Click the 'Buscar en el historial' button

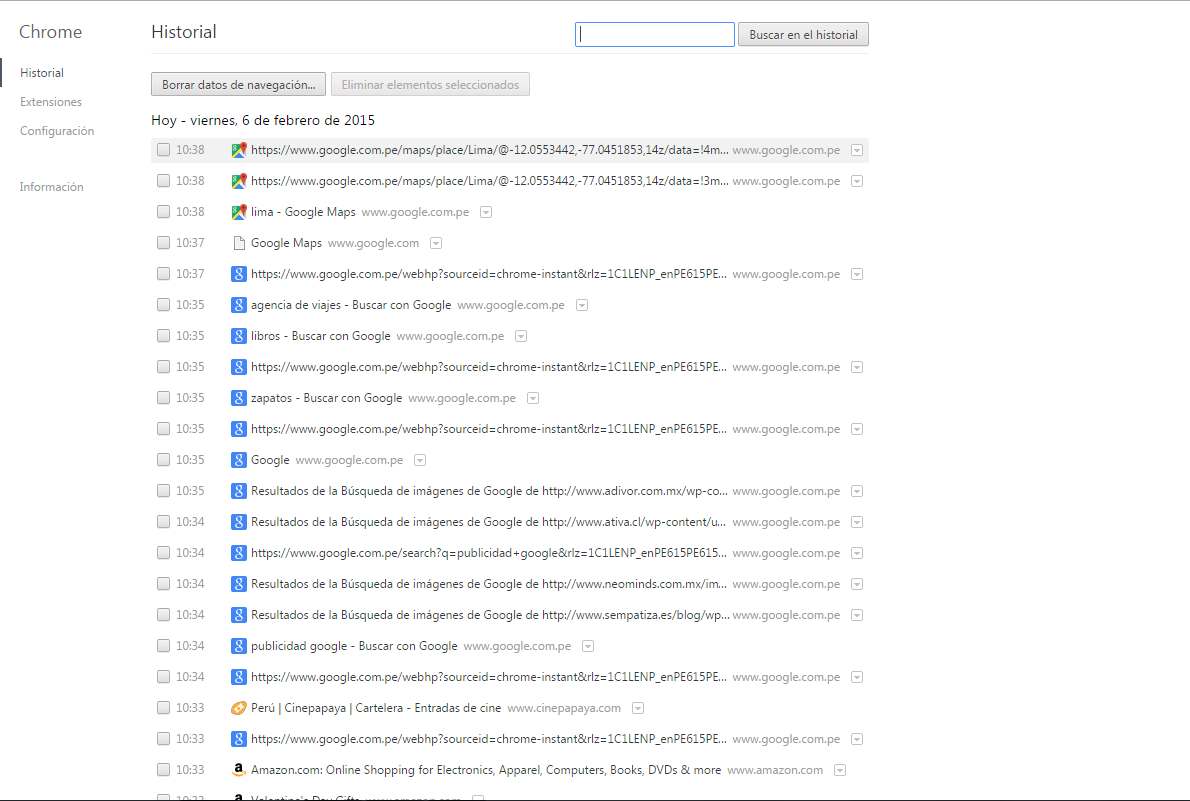pyautogui.click(x=803, y=34)
